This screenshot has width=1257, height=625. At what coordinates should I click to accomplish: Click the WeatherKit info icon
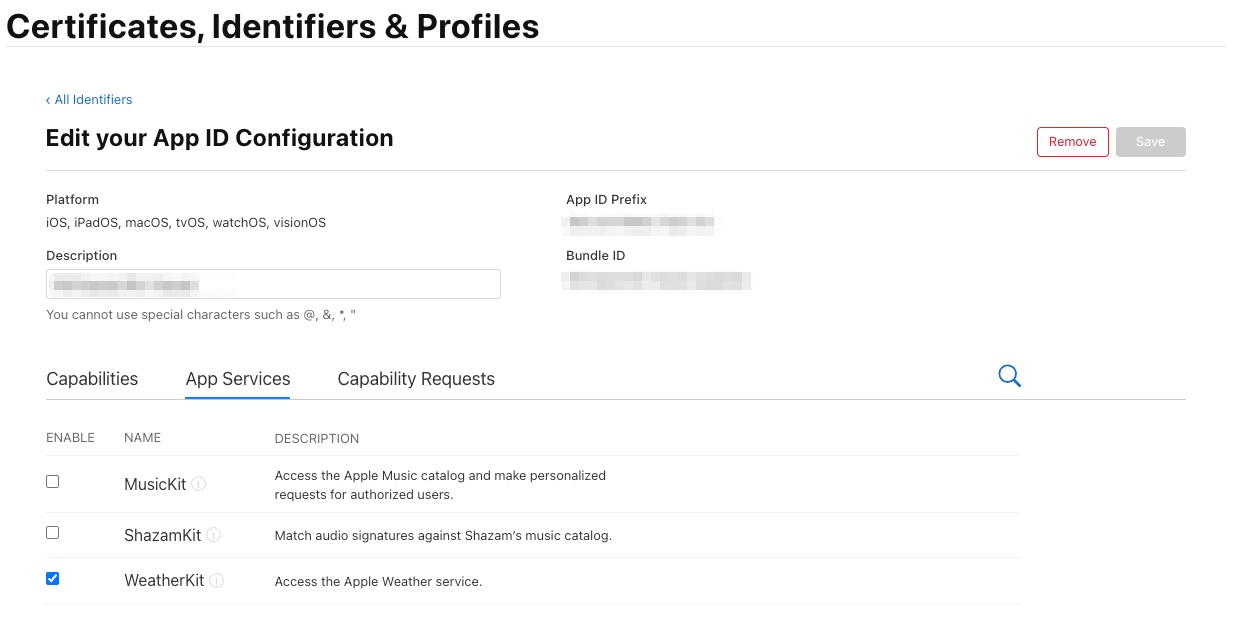216,580
